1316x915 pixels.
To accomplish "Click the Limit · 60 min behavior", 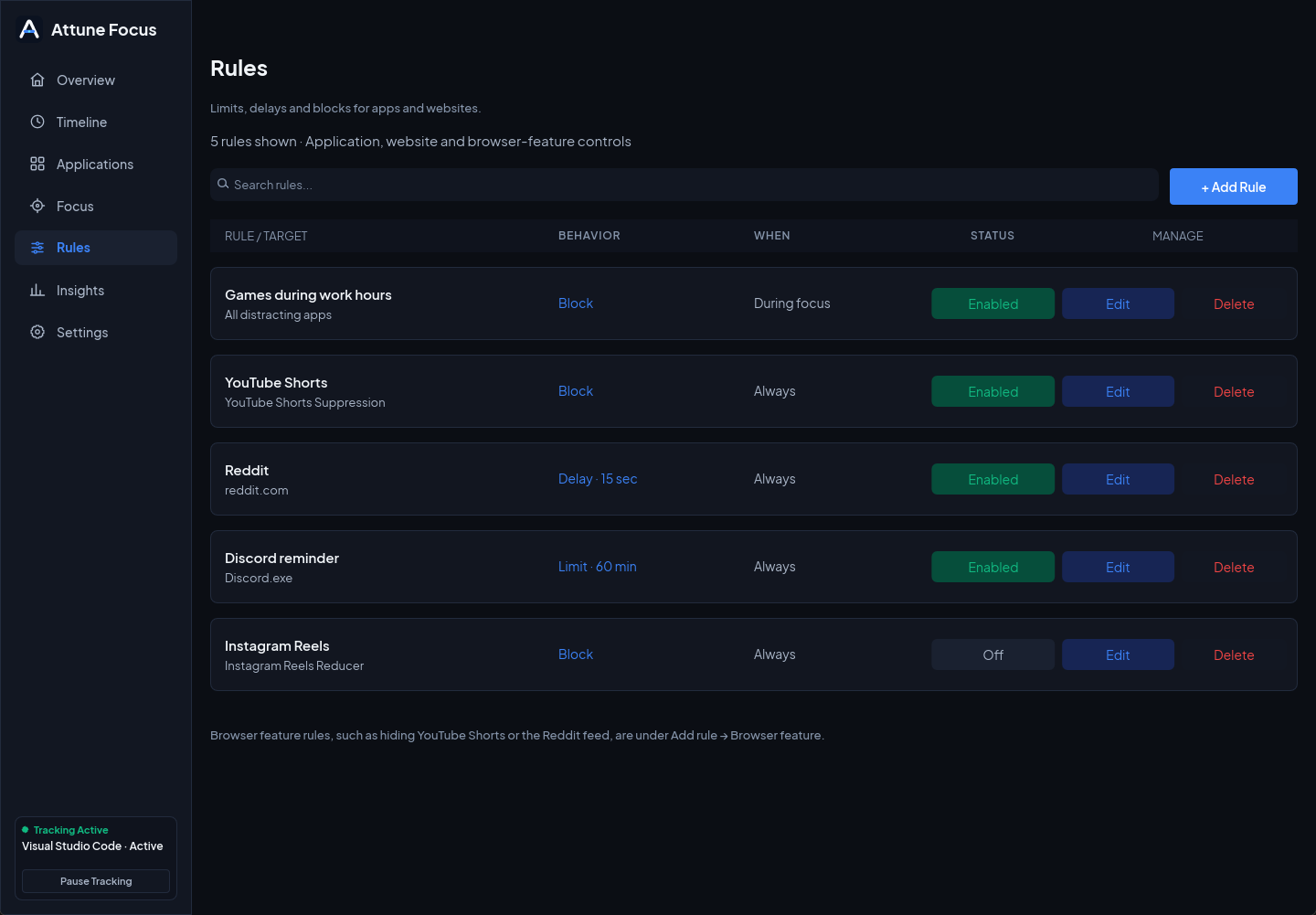I will 598,567.
